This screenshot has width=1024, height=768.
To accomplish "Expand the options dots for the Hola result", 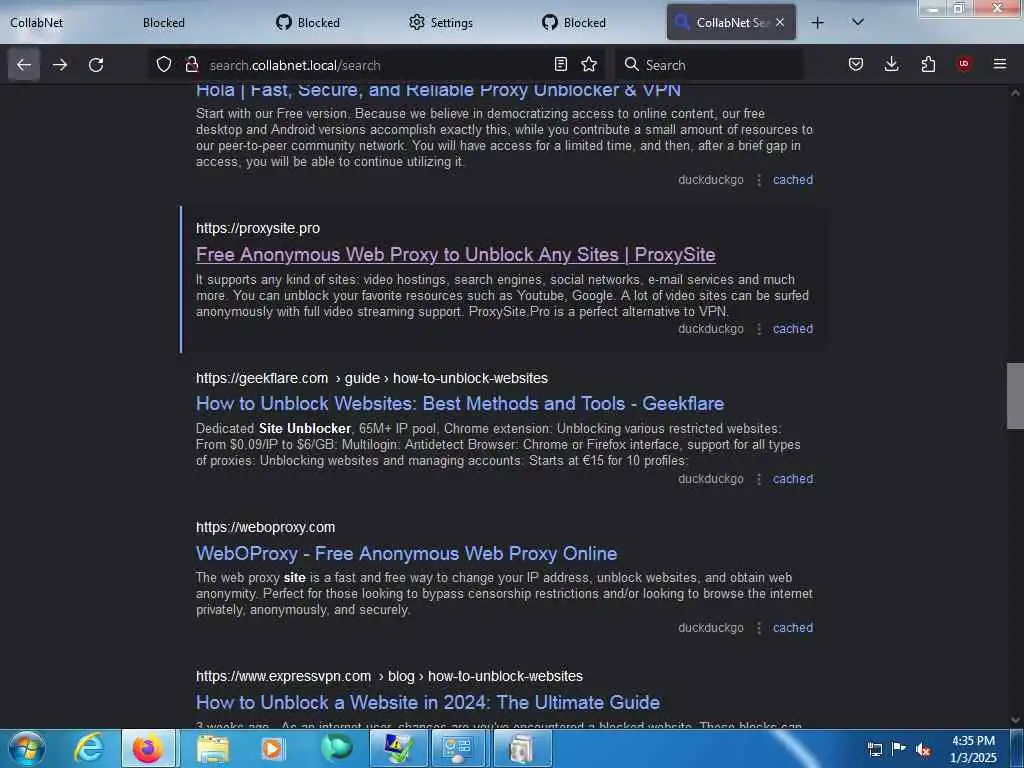I will [759, 180].
